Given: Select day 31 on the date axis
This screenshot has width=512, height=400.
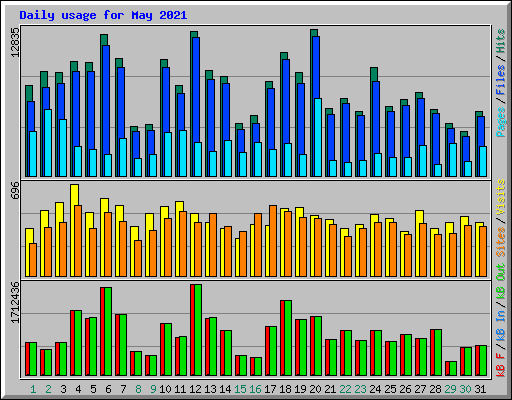Looking at the screenshot, I should [480, 389].
